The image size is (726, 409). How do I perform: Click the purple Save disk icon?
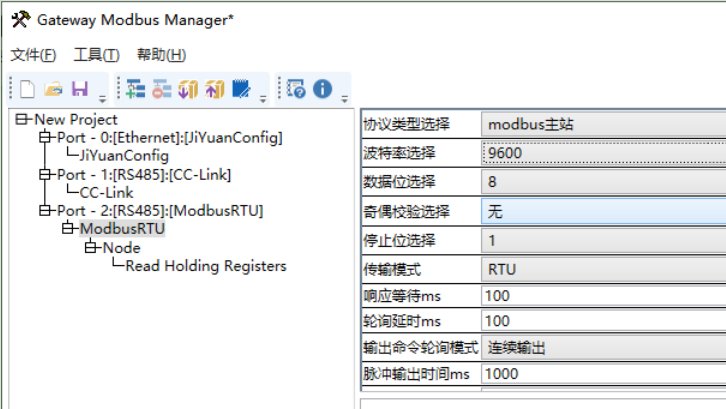80,88
